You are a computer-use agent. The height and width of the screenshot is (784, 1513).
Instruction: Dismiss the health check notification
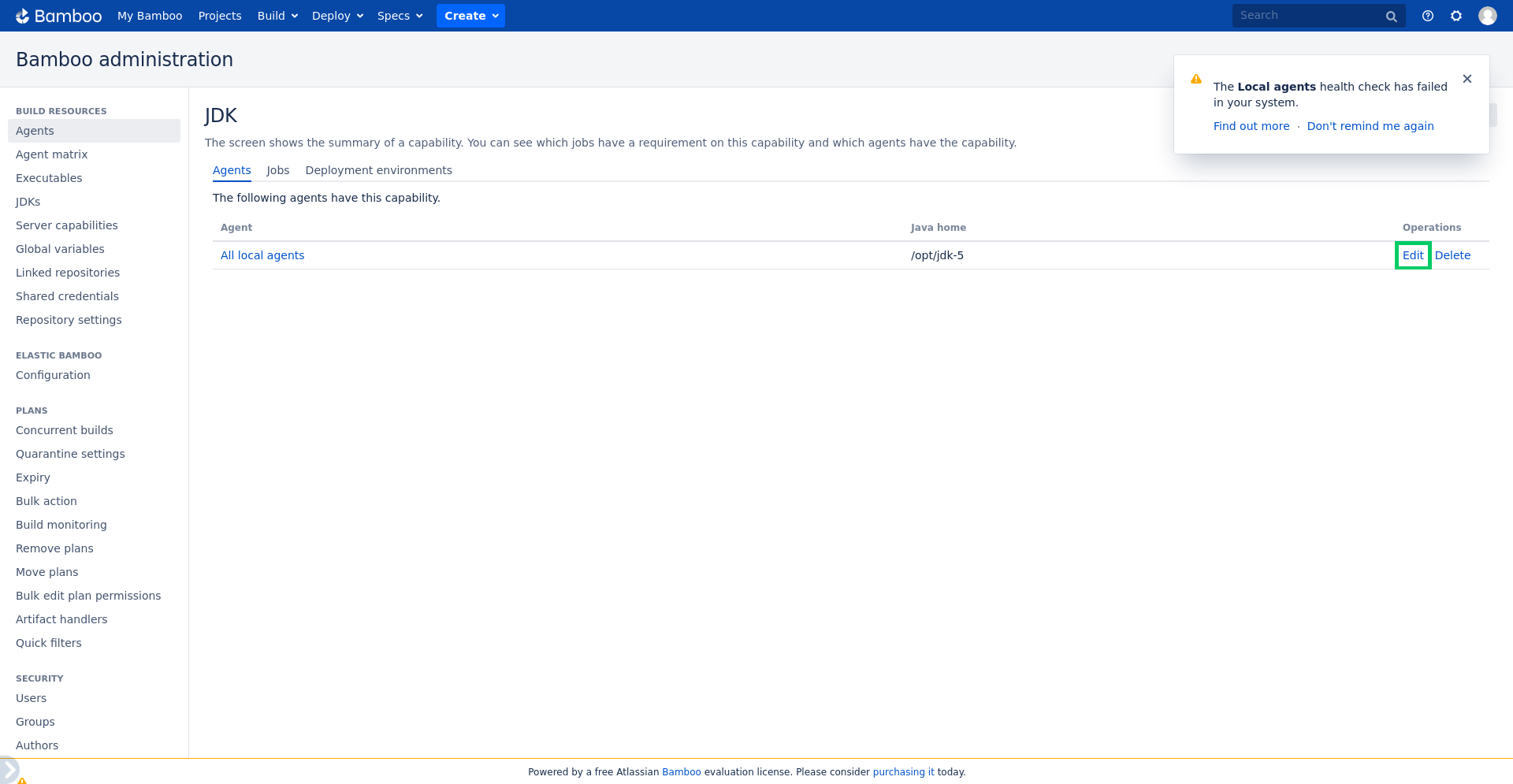(1467, 79)
